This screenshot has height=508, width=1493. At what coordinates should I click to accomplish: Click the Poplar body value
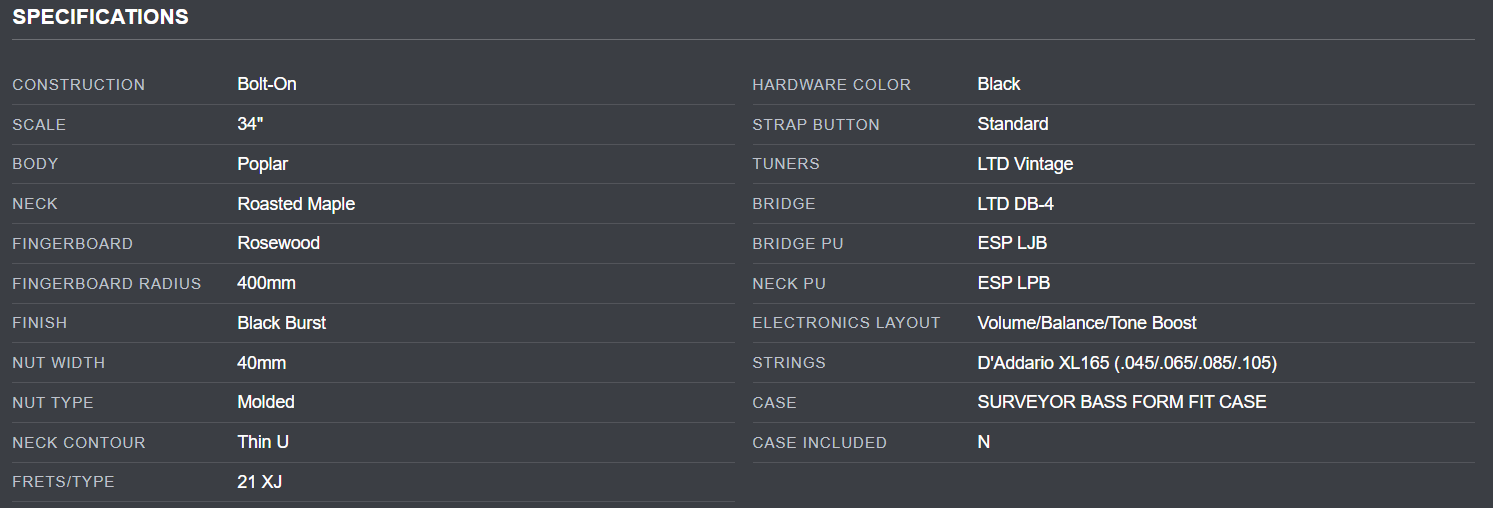tap(262, 164)
